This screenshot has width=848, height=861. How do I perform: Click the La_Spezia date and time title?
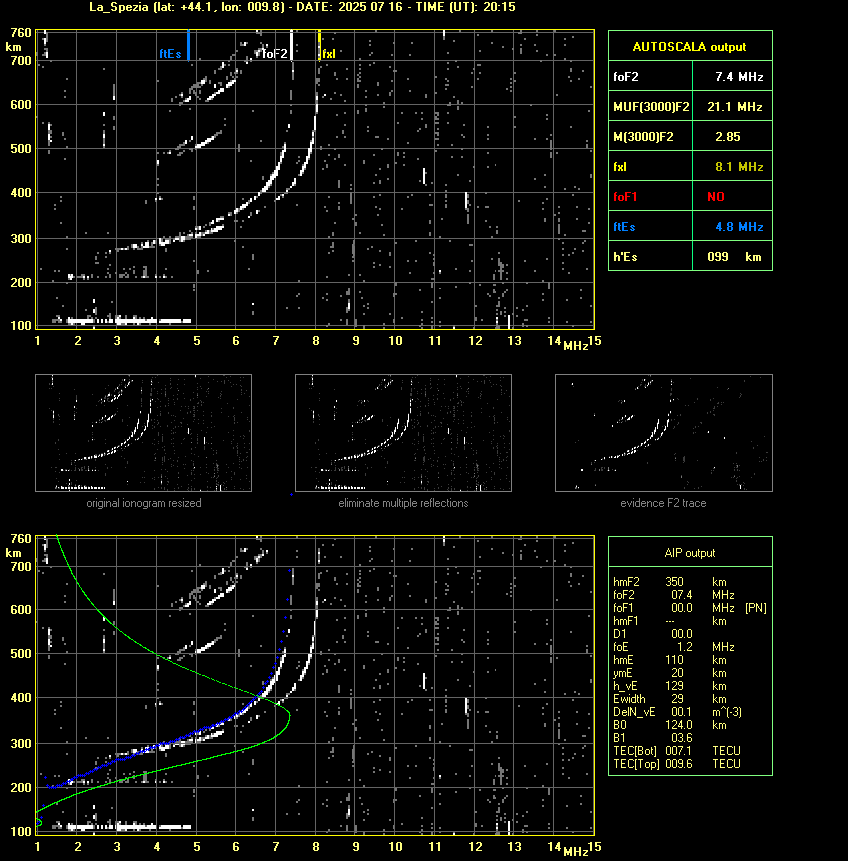click(302, 7)
